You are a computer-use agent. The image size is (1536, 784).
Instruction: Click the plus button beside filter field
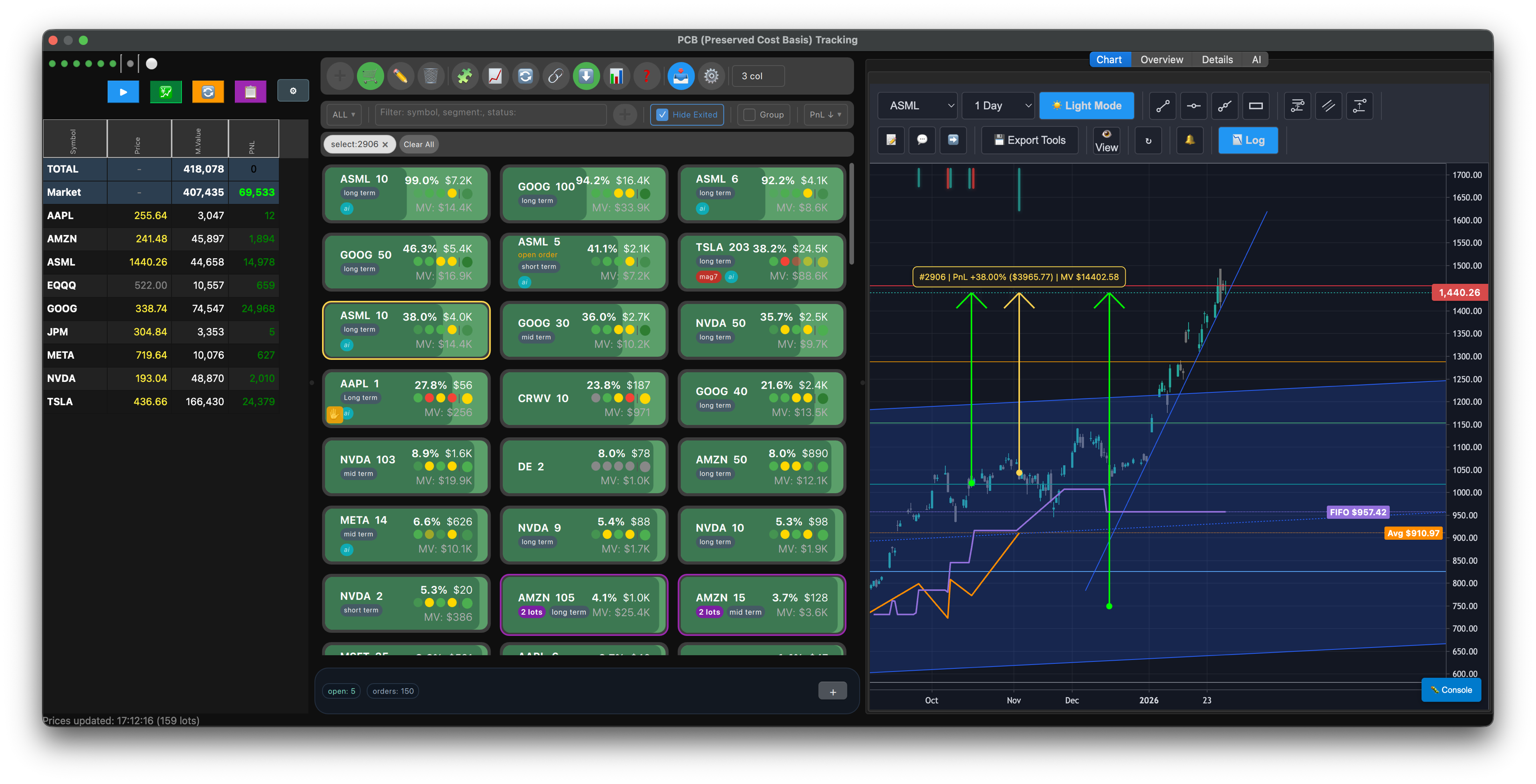[x=624, y=115]
